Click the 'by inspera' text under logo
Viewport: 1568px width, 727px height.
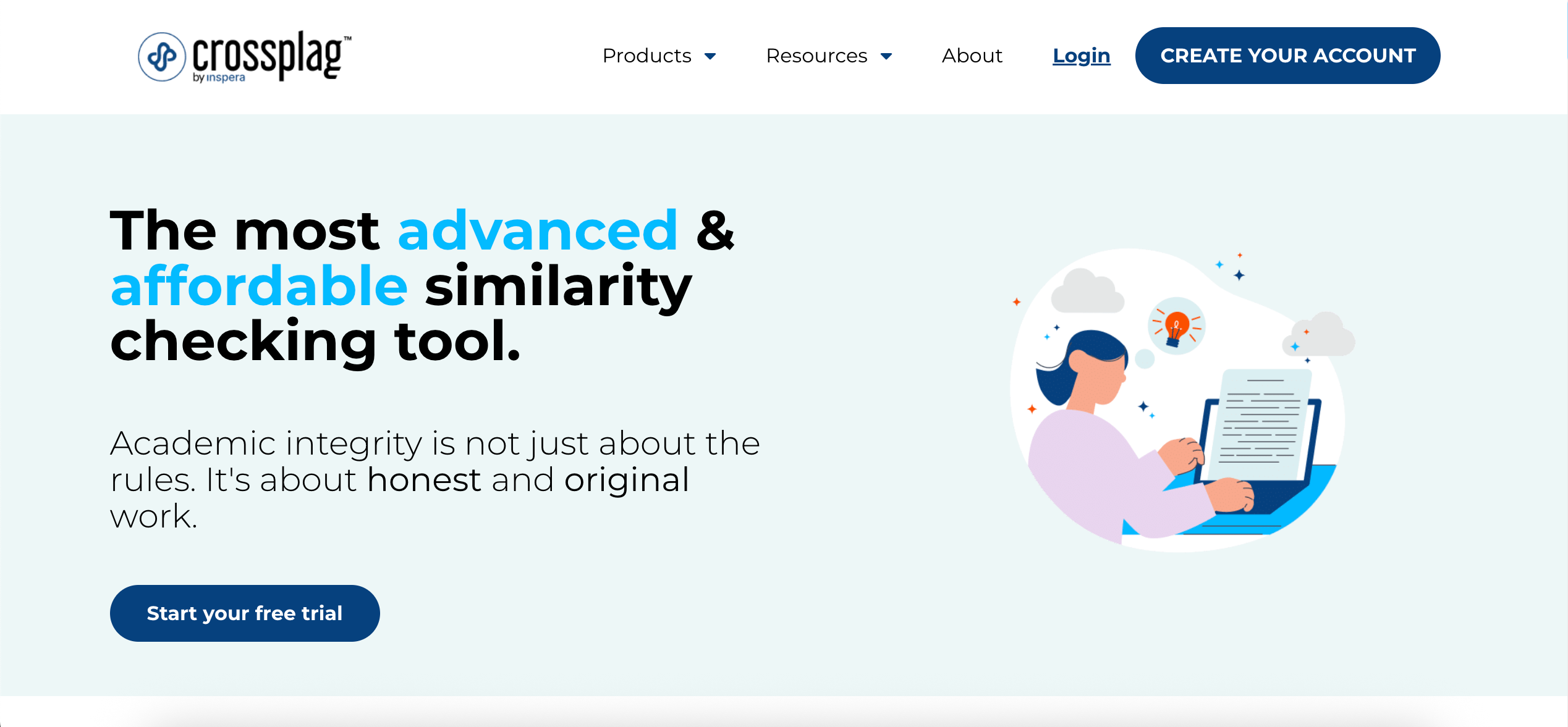click(219, 78)
